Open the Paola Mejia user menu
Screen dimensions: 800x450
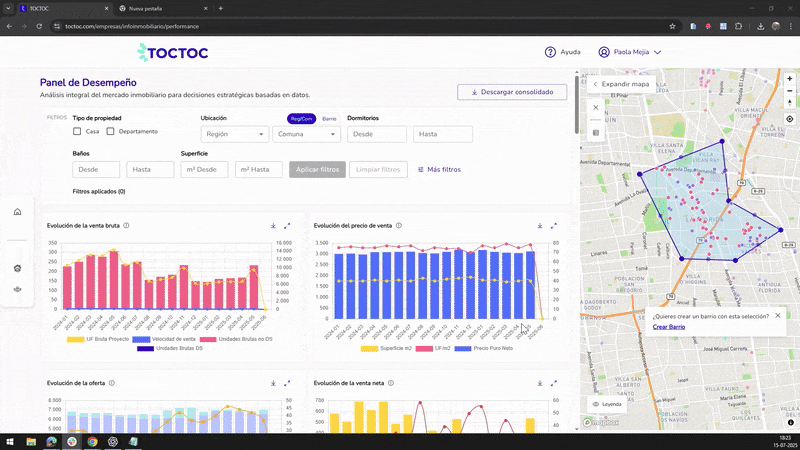click(x=630, y=52)
